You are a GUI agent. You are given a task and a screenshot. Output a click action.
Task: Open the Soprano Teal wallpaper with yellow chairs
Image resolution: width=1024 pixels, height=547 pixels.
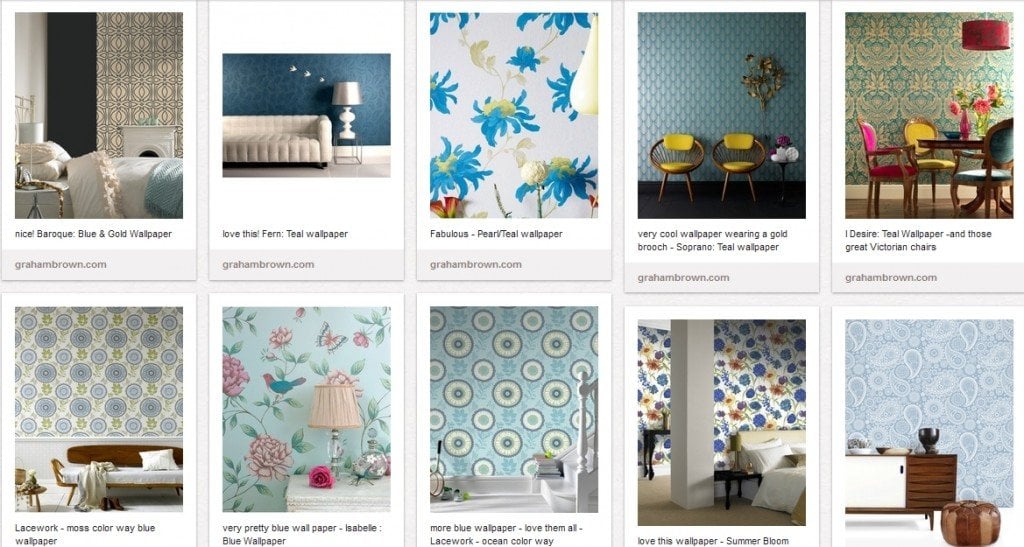pyautogui.click(x=722, y=116)
